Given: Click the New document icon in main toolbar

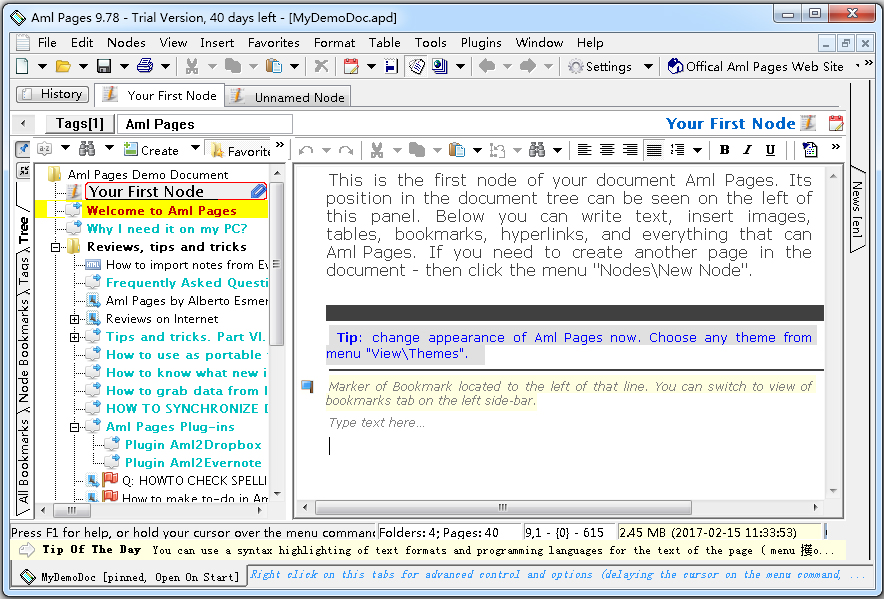Looking at the screenshot, I should (23, 67).
